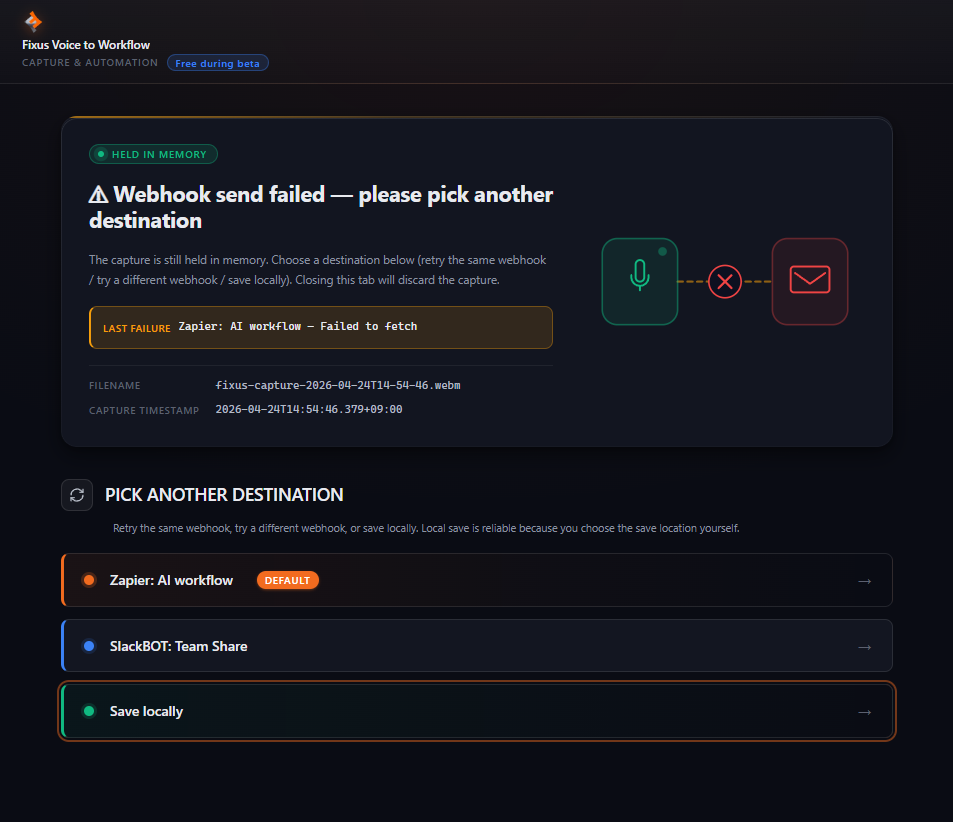This screenshot has width=953, height=822.
Task: Click the warning icon in the failure headline
Action: (101, 194)
